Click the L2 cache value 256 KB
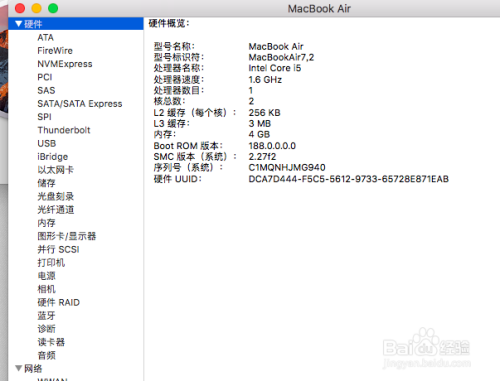 pos(264,113)
